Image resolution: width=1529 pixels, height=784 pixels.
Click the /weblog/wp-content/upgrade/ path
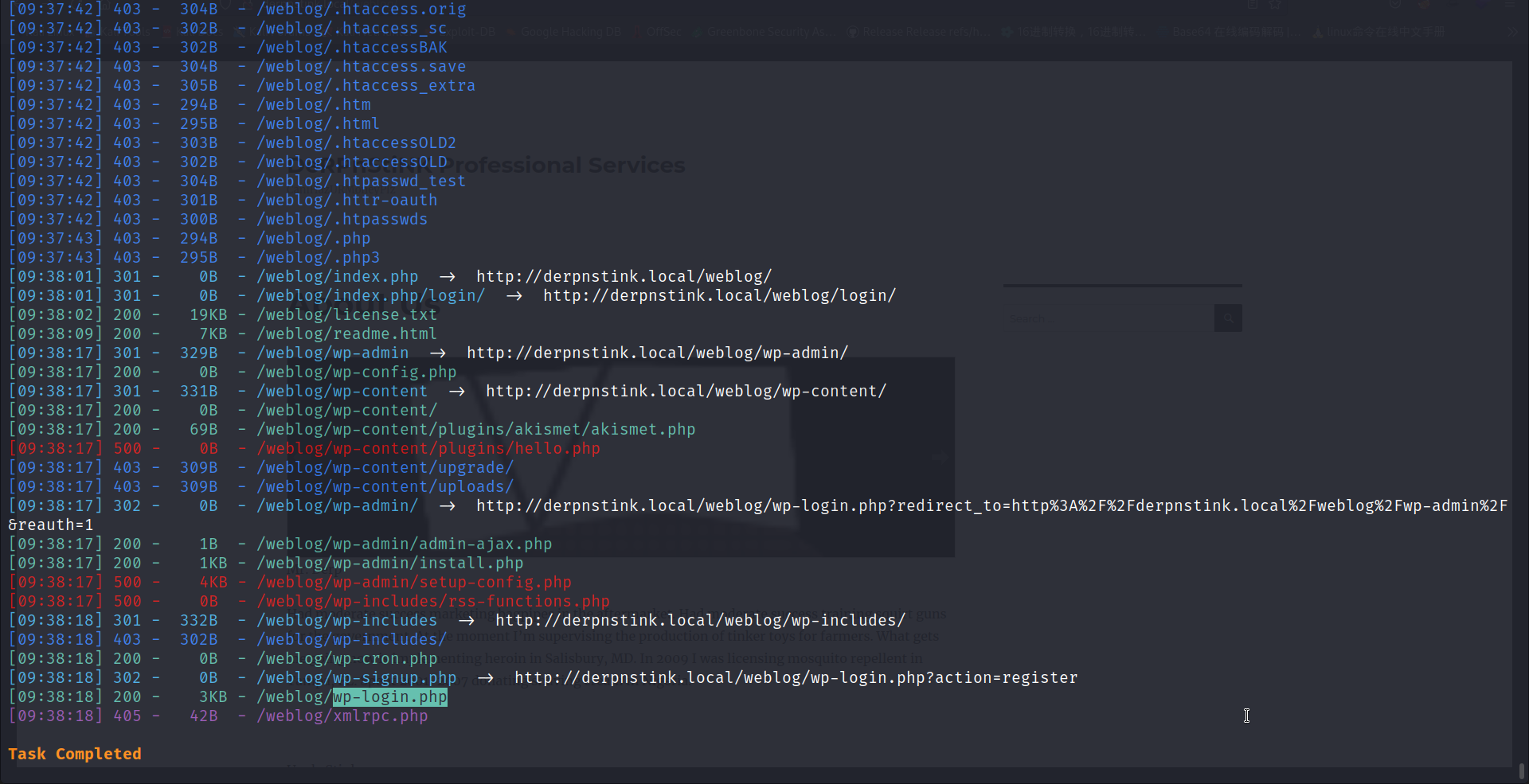(385, 468)
